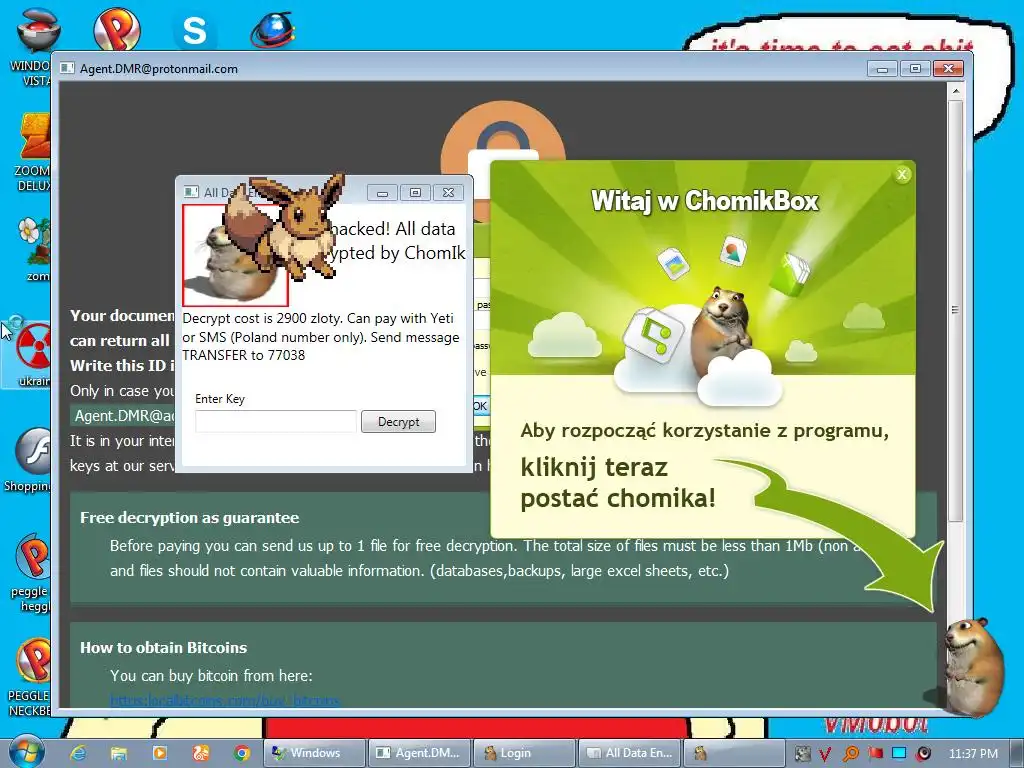Click the 'Free decryption as guarantee' heading
The width and height of the screenshot is (1024, 768).
(189, 518)
